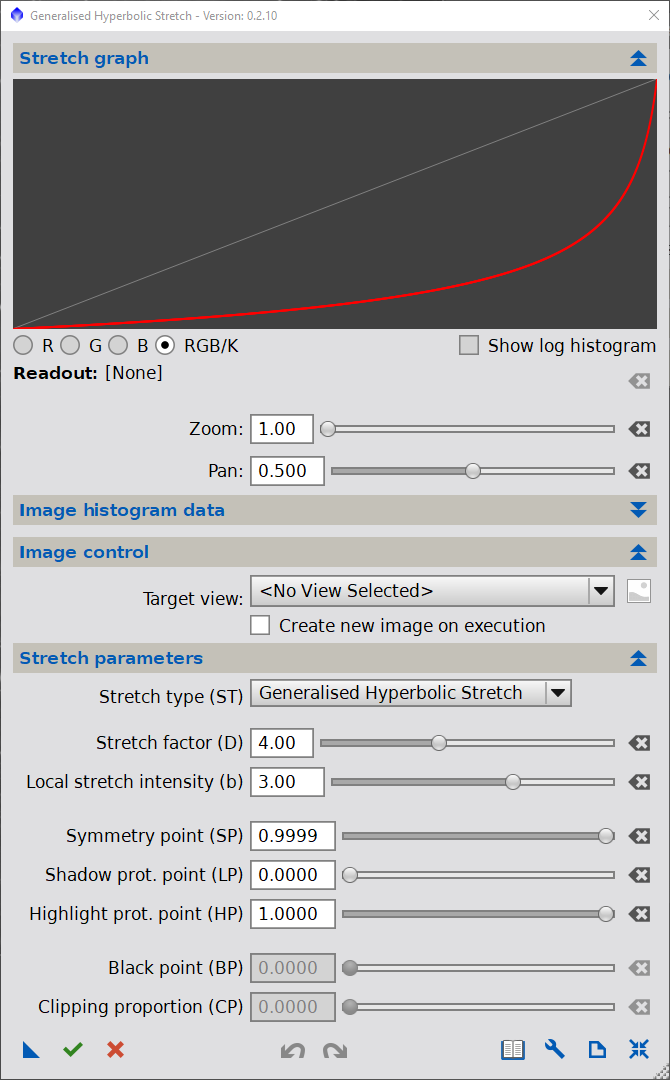The image size is (670, 1080).
Task: Collapse the Stretch graph section
Action: pyautogui.click(x=639, y=58)
